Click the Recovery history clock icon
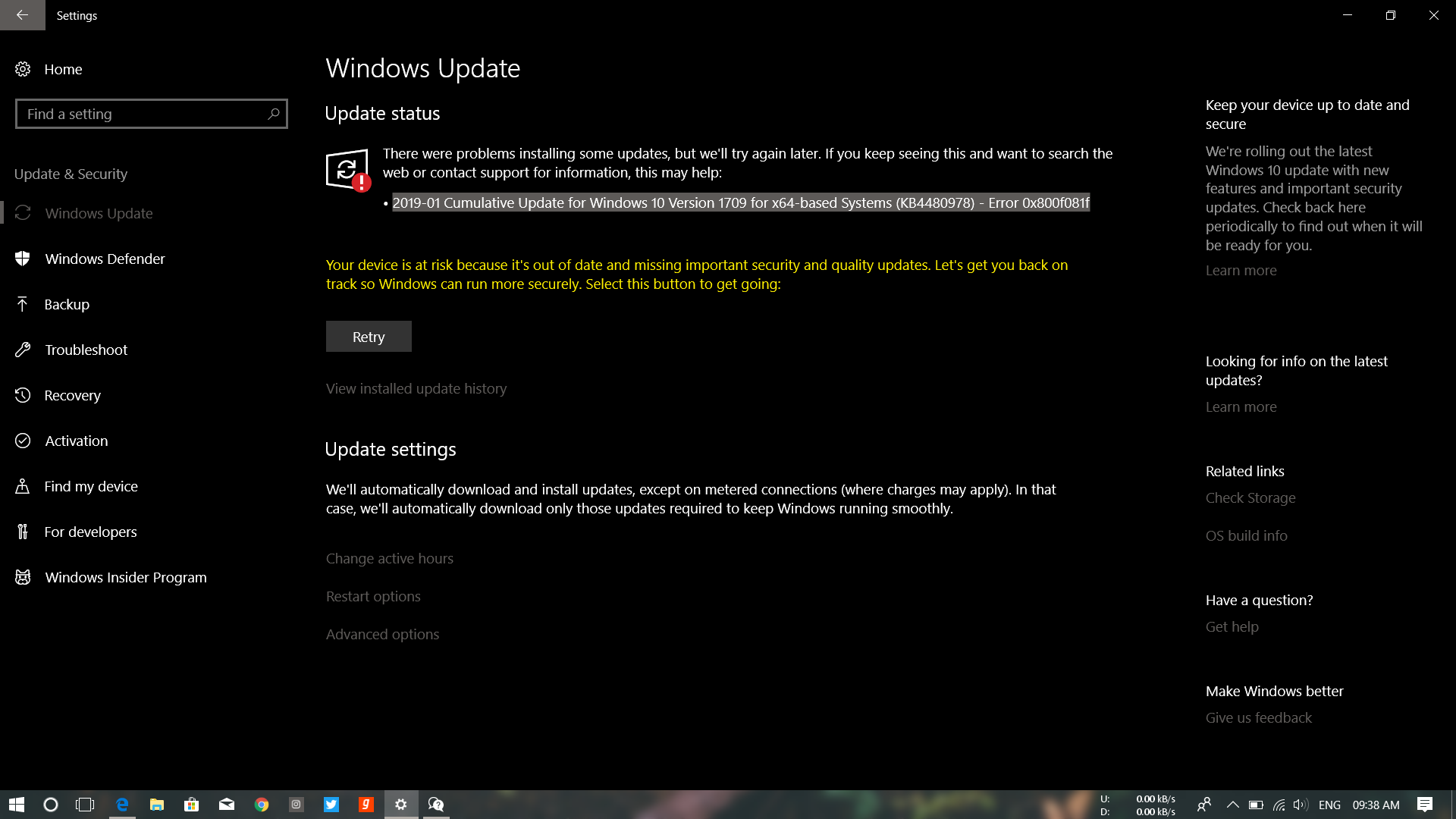This screenshot has height=819, width=1456. point(23,395)
